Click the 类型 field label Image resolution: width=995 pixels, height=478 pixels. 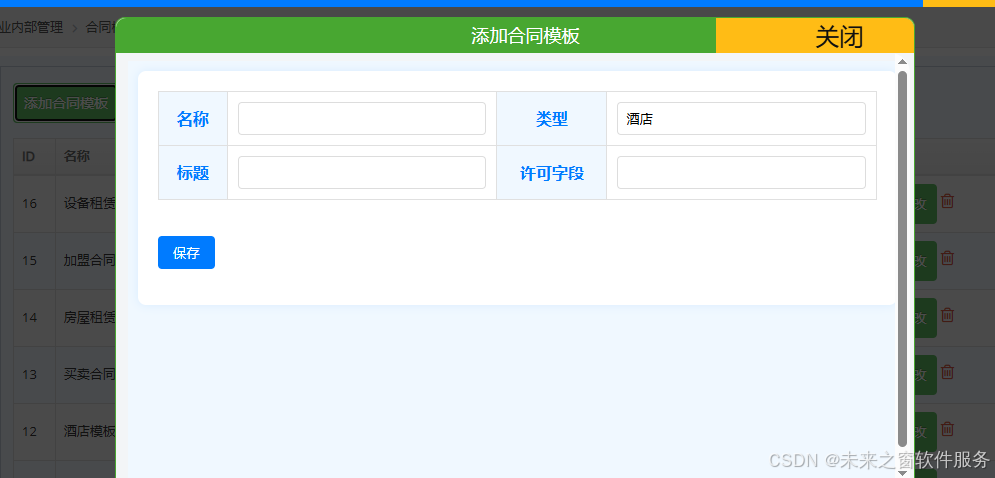click(x=551, y=119)
